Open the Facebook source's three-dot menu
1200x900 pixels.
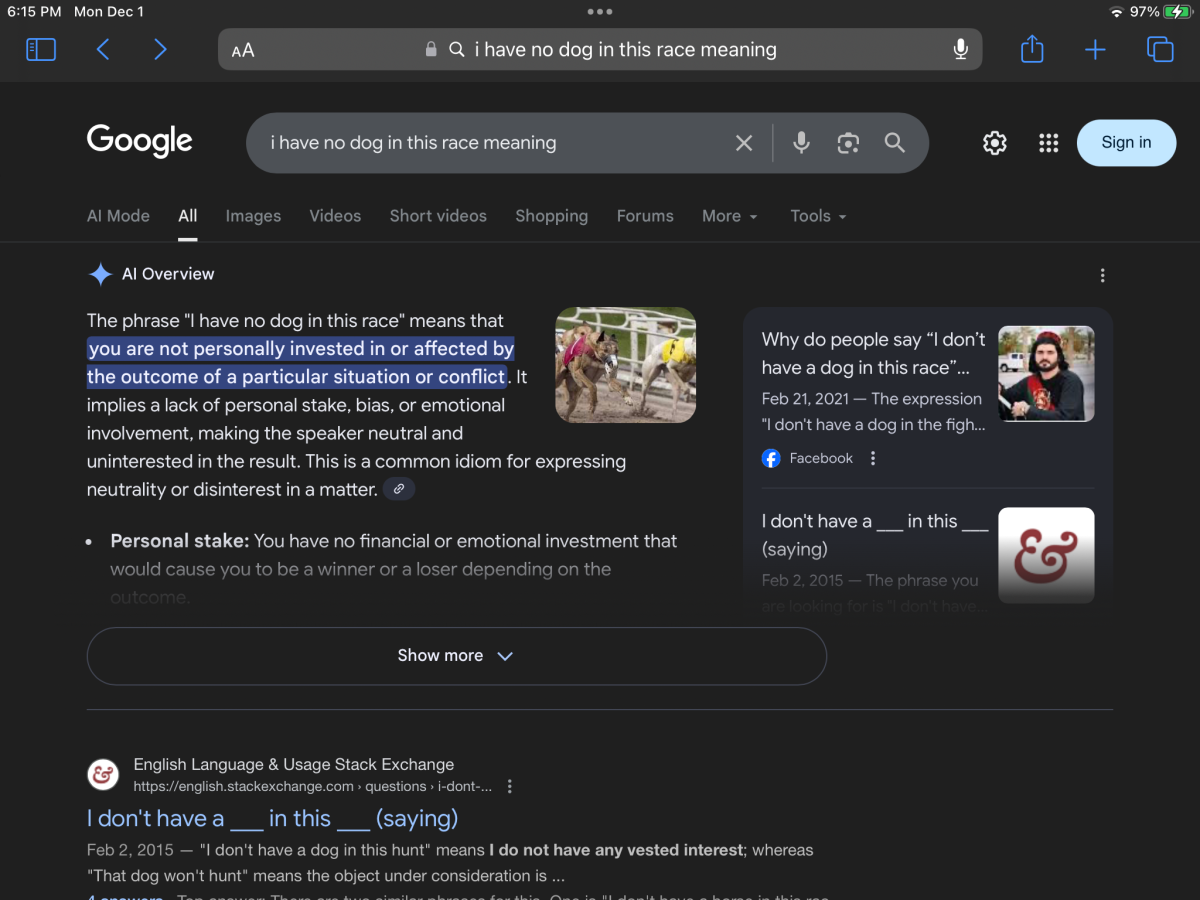click(873, 458)
